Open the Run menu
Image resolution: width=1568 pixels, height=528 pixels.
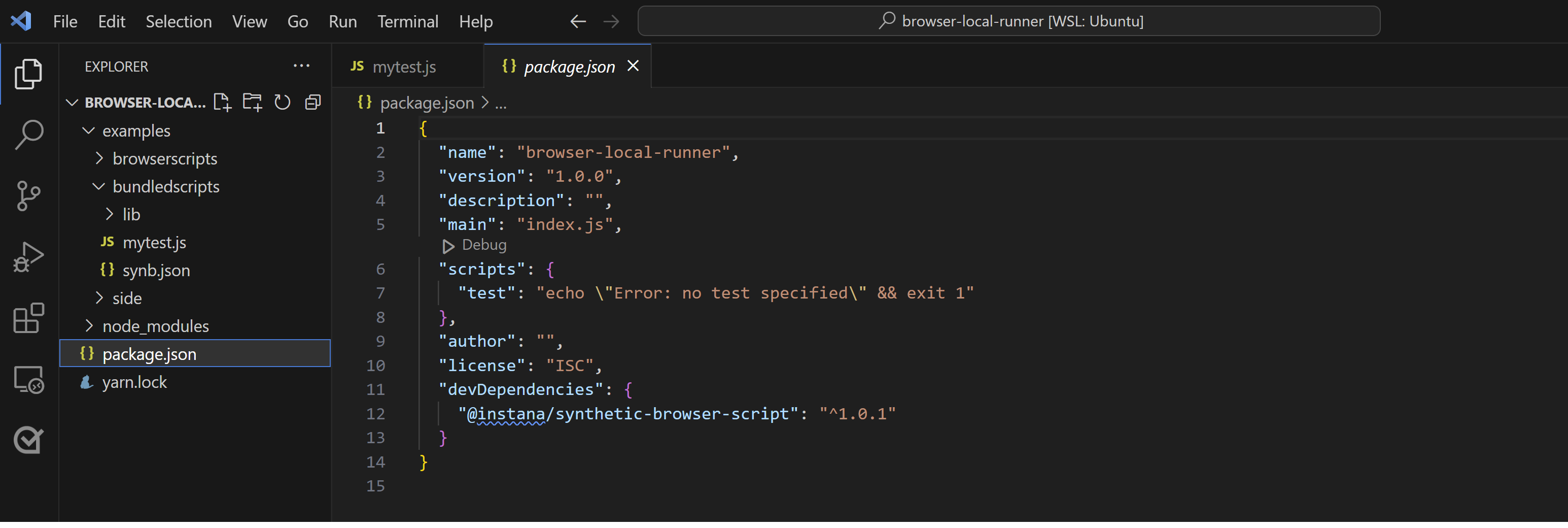[x=343, y=22]
